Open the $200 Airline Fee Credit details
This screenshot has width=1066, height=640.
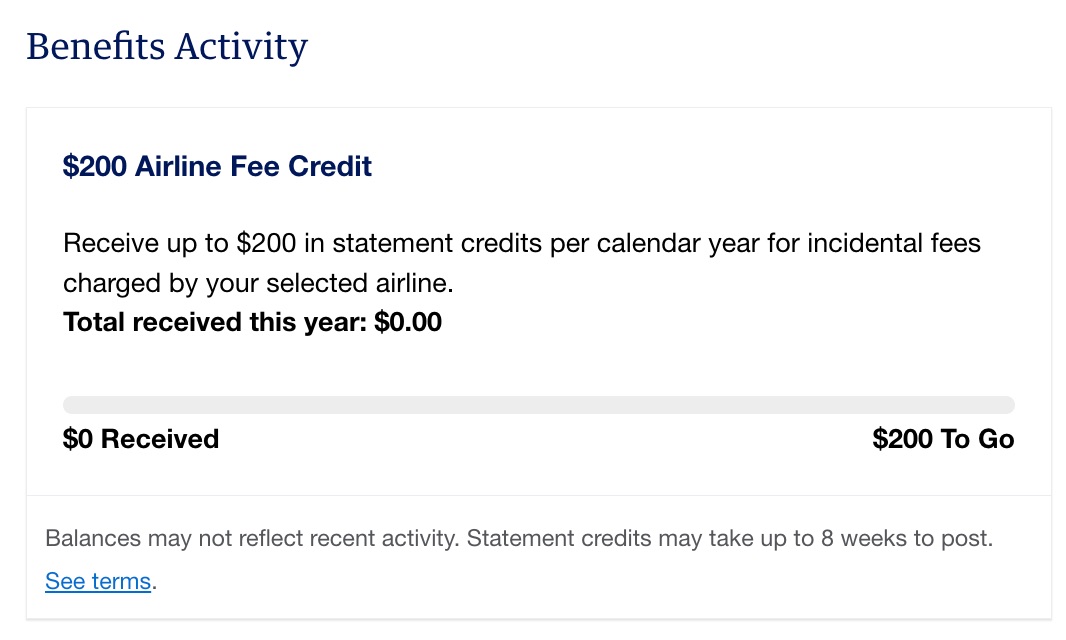[218, 166]
